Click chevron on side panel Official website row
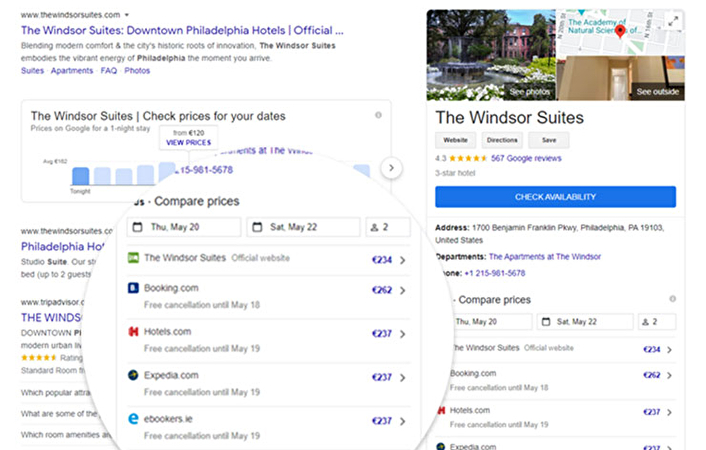706x450 pixels. click(670, 350)
